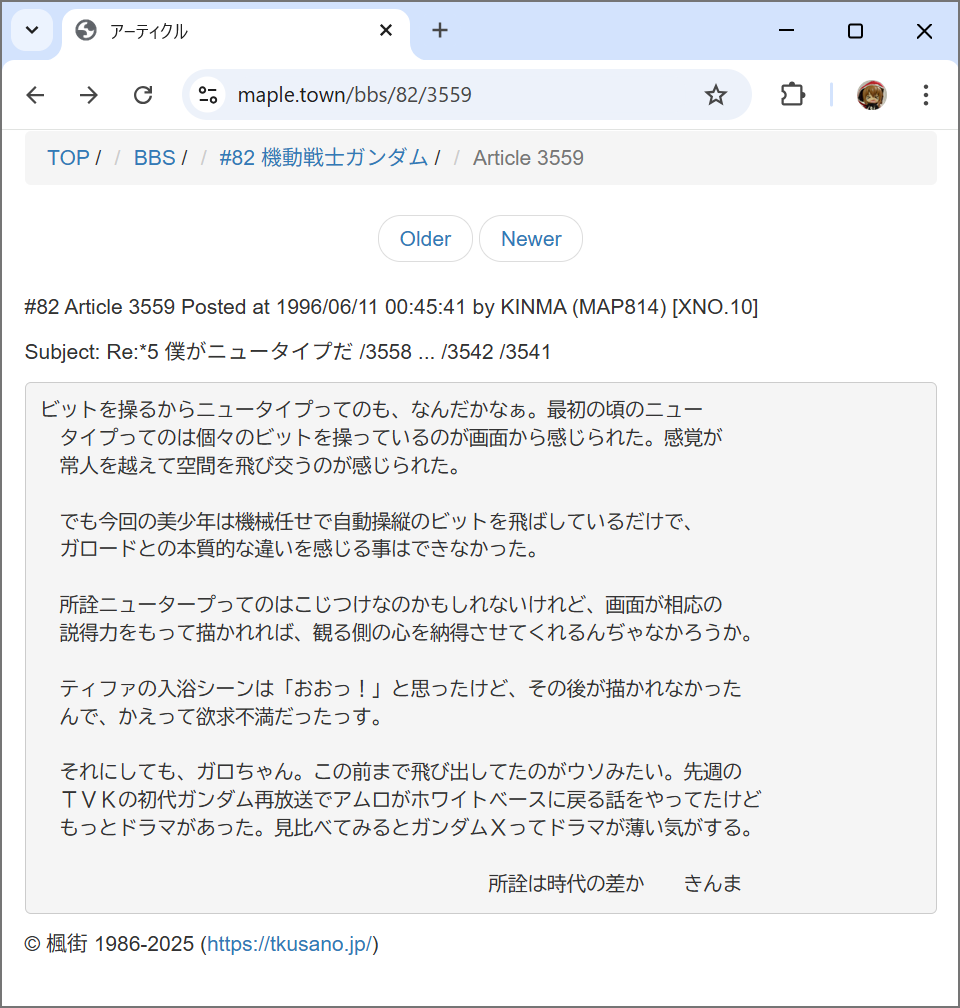Open the Chrome profile avatar
The width and height of the screenshot is (960, 1008).
coord(871,95)
